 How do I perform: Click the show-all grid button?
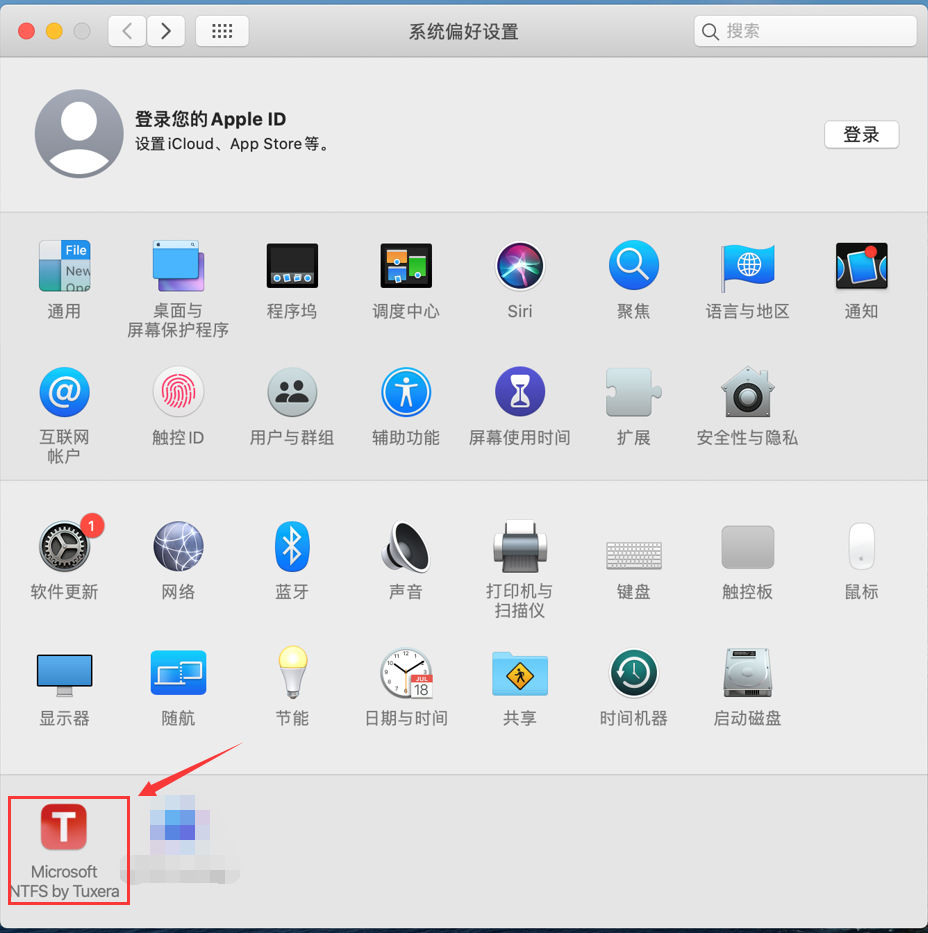tap(222, 31)
